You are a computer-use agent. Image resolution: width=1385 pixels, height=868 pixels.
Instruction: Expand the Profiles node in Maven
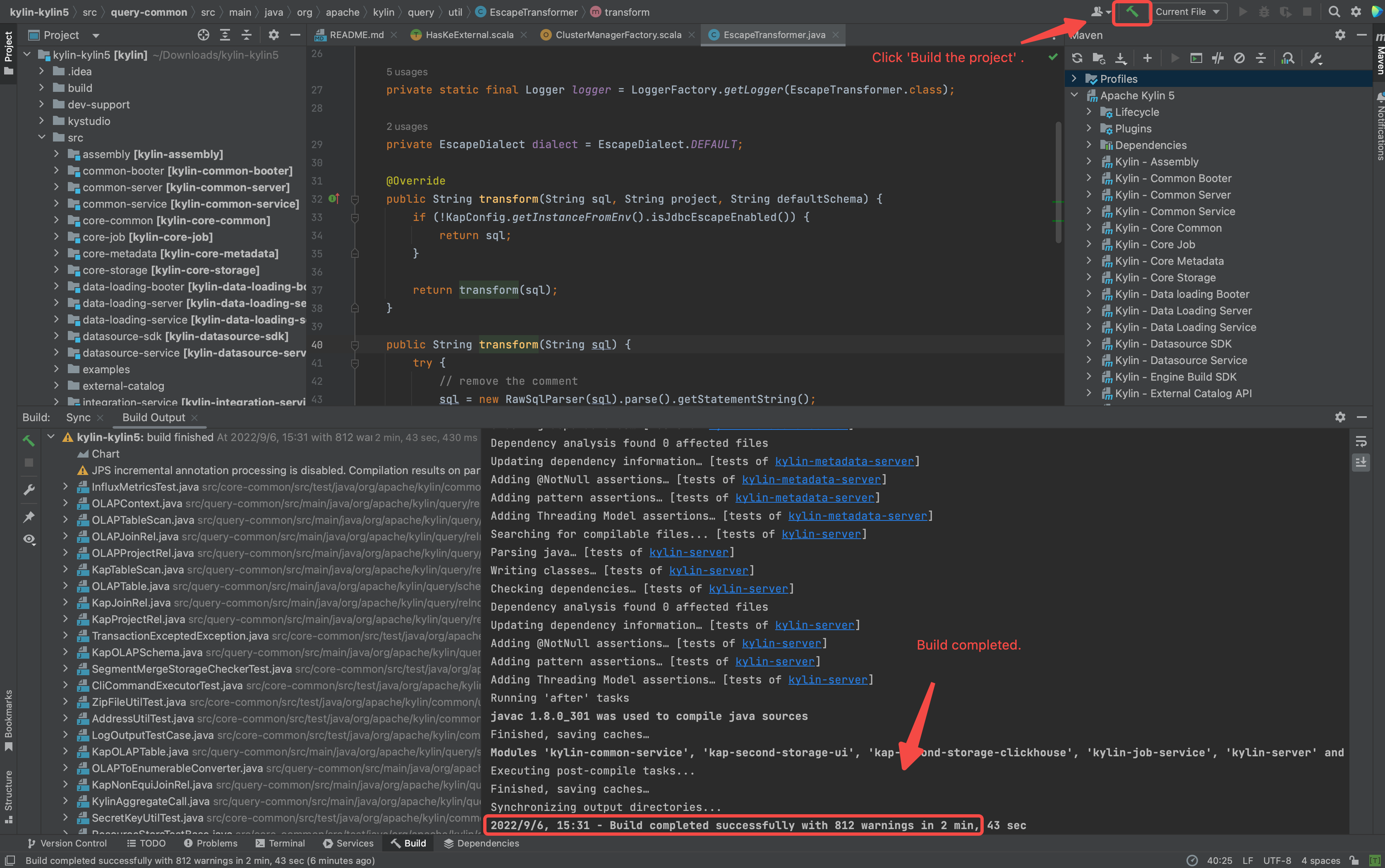point(1074,79)
